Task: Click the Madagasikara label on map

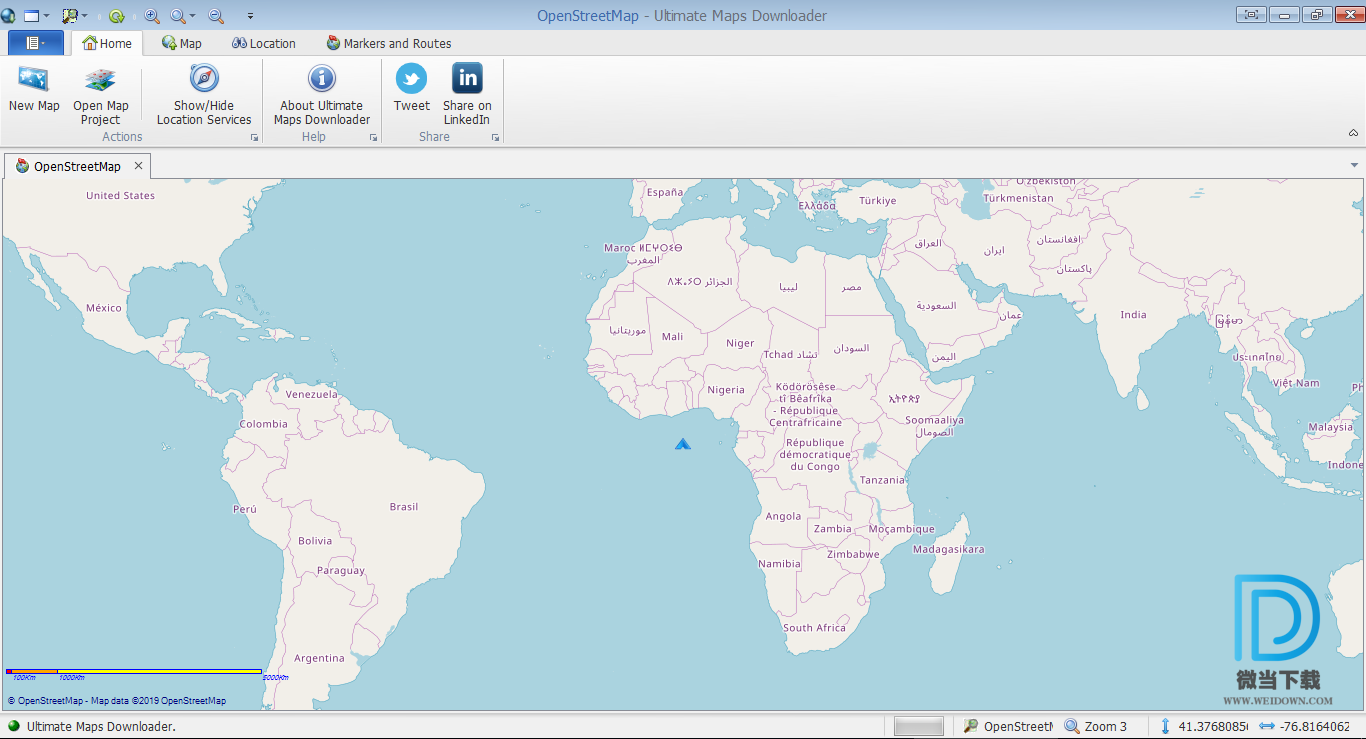Action: (x=948, y=549)
